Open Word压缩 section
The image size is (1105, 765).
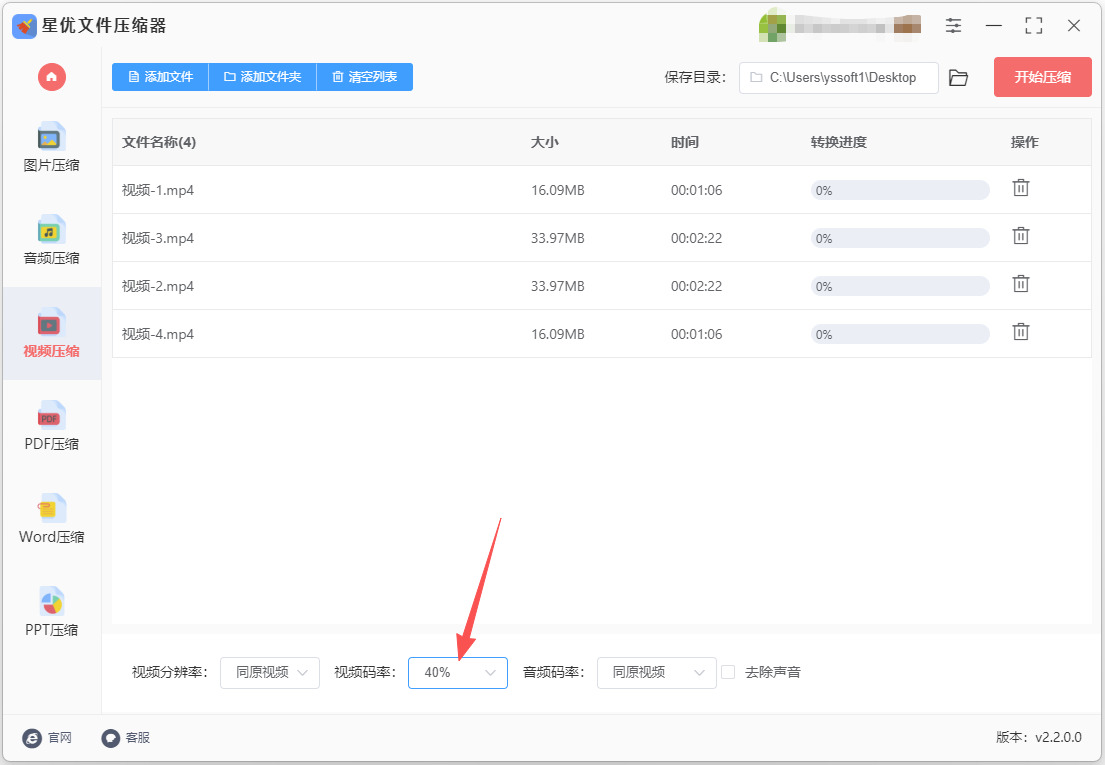51,520
